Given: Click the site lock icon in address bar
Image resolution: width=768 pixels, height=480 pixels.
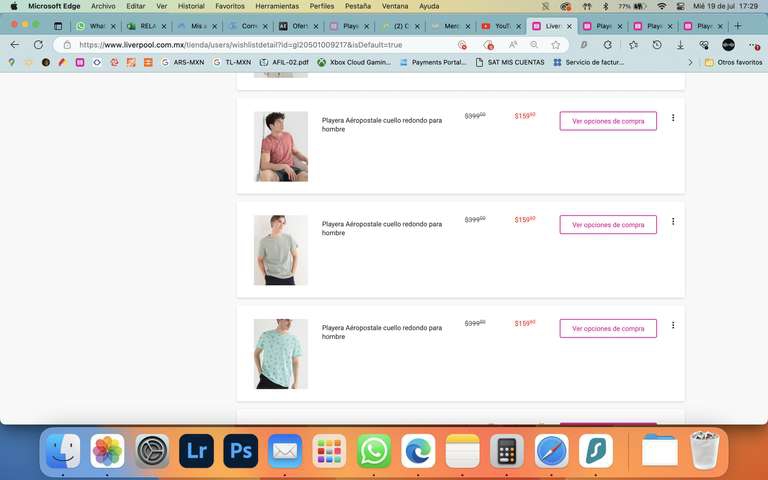Looking at the screenshot, I should coord(67,45).
